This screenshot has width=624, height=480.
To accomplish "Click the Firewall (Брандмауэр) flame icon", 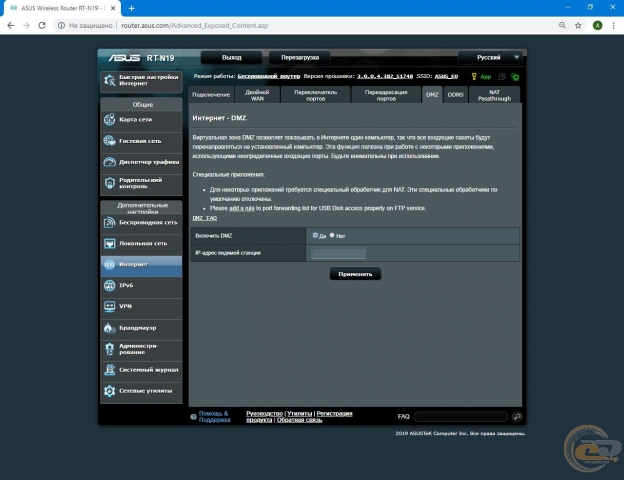I will 109,328.
